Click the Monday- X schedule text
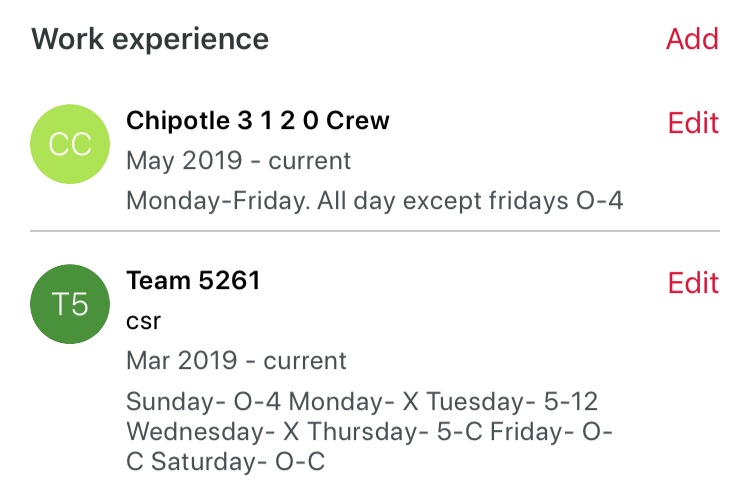The image size is (750, 490). (x=354, y=402)
